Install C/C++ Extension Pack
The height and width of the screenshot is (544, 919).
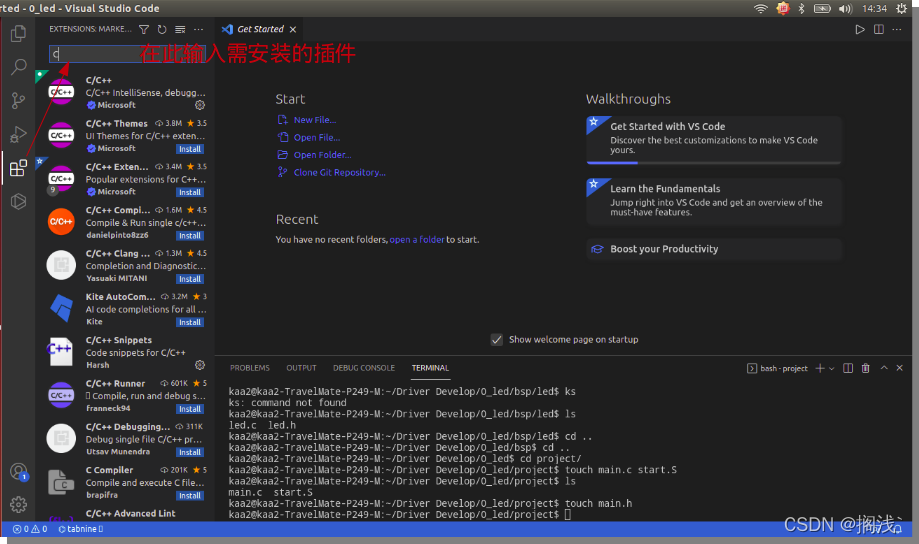pyautogui.click(x=190, y=192)
